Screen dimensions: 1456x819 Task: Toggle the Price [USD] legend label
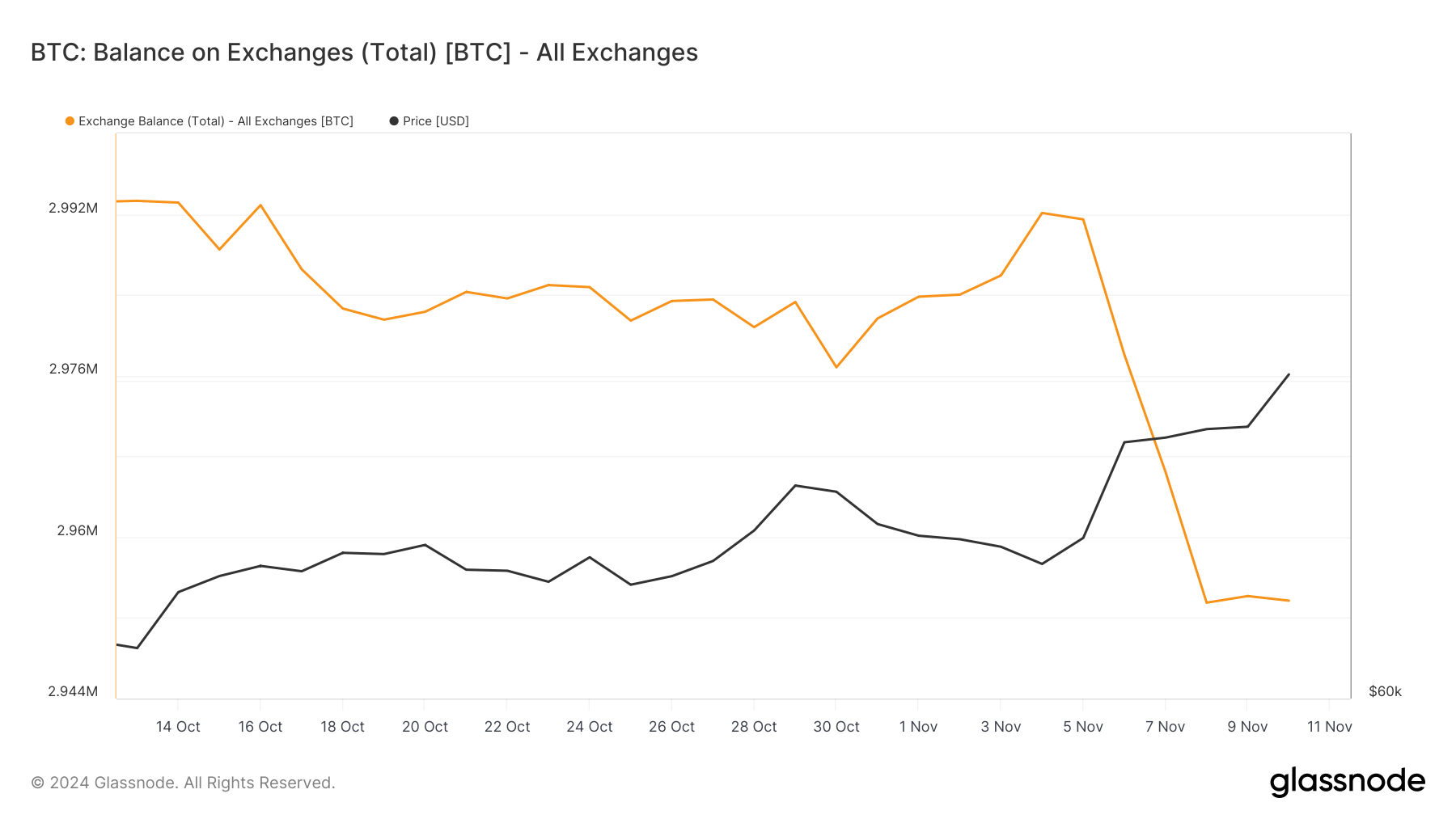[x=436, y=121]
